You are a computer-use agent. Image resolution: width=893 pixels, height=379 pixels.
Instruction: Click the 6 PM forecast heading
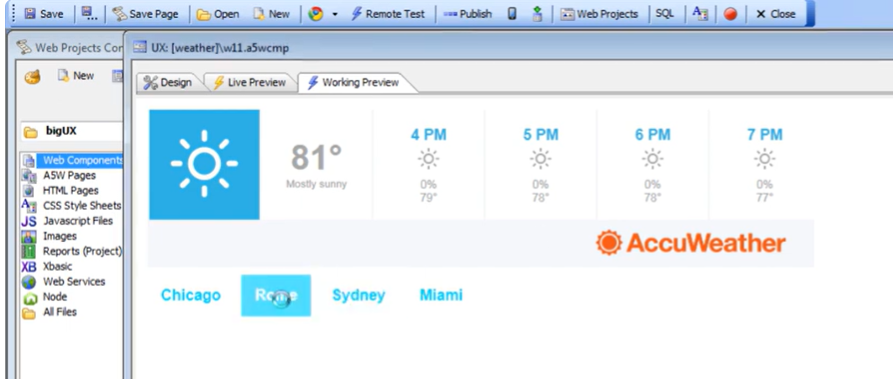652,135
